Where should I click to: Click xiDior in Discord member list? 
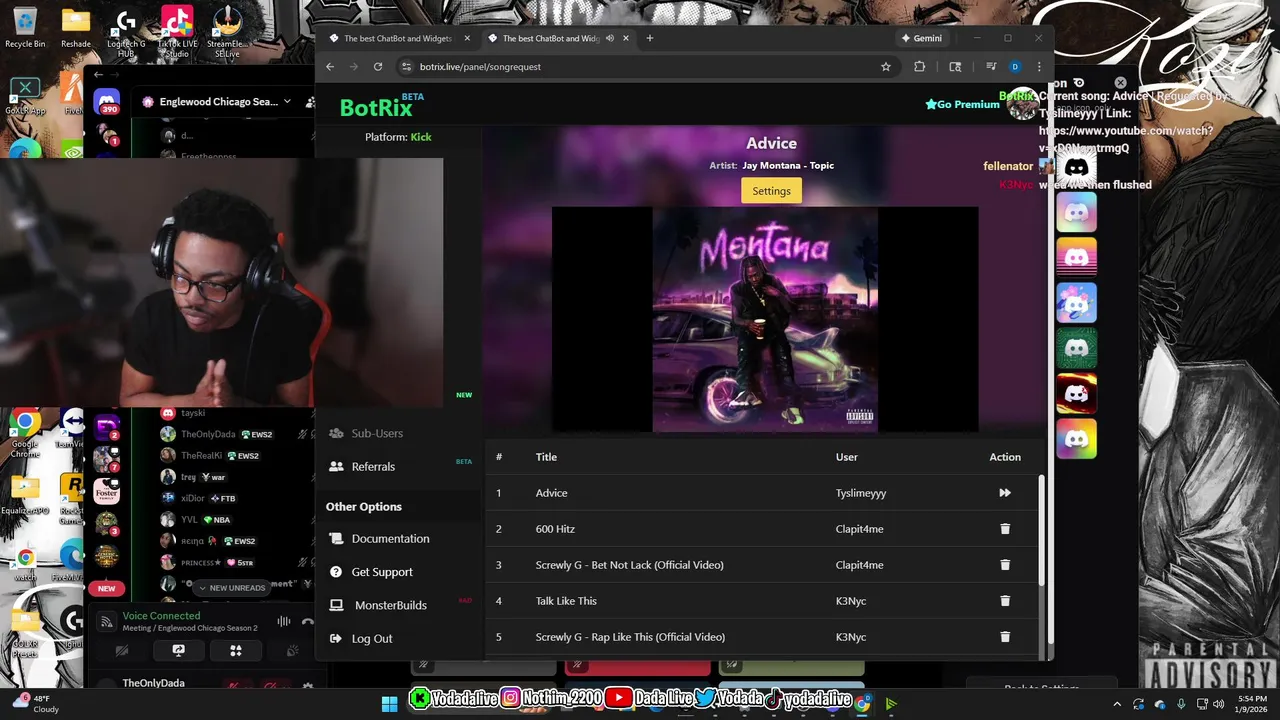pos(192,498)
